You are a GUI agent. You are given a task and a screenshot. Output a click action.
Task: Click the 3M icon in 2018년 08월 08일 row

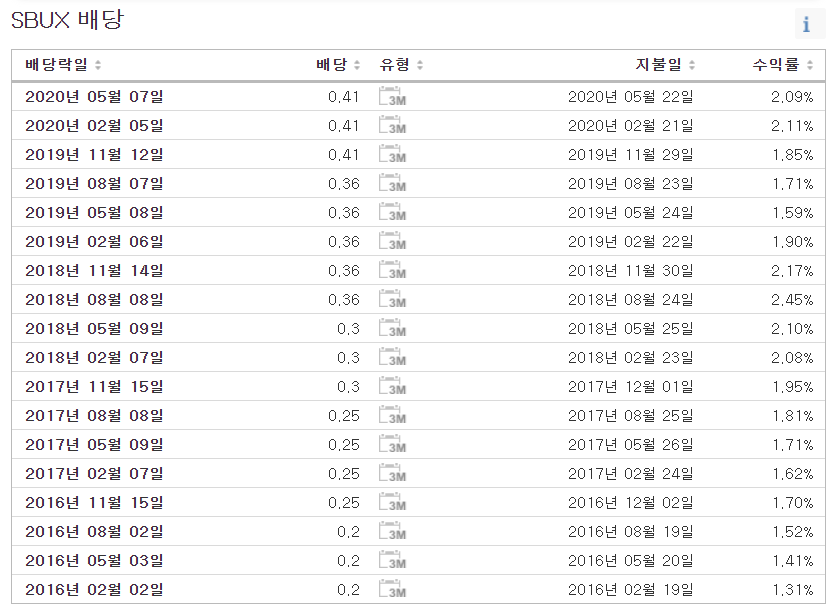pyautogui.click(x=392, y=299)
